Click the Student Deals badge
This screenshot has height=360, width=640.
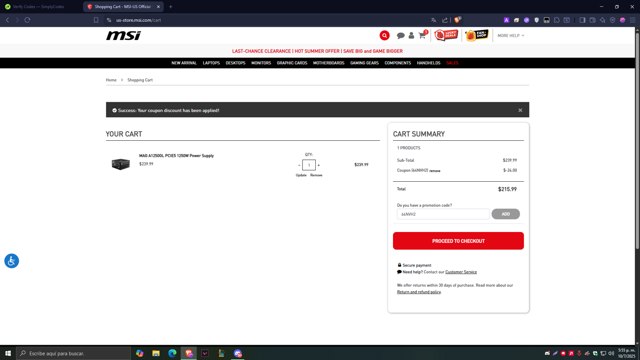click(x=446, y=35)
